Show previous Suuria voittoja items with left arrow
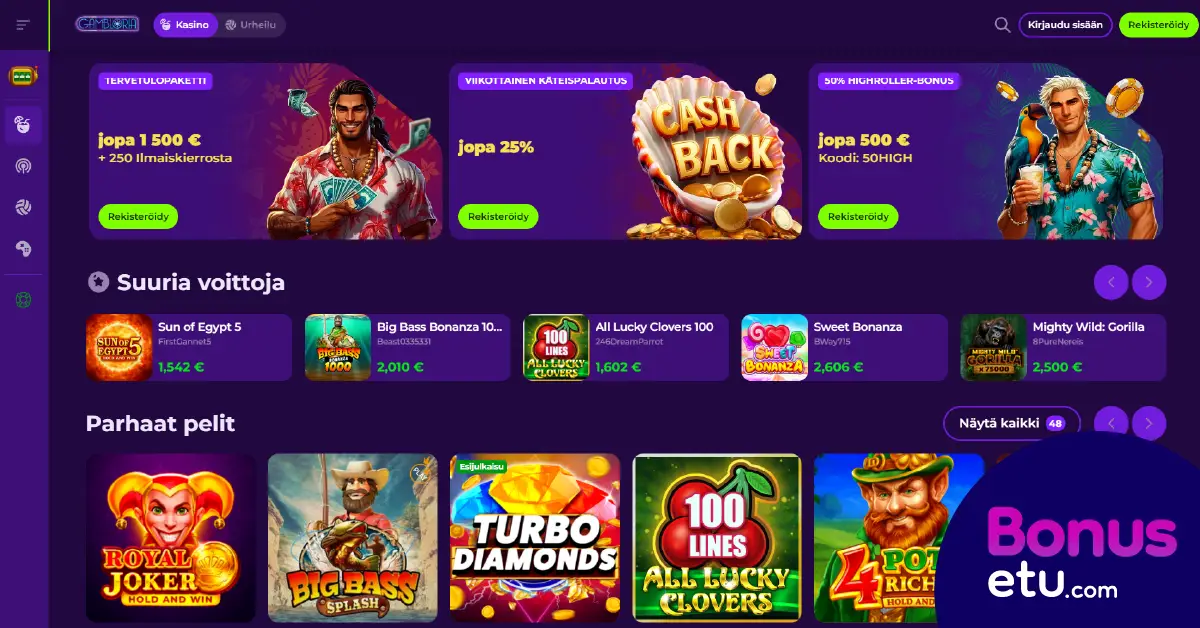 pyautogui.click(x=1111, y=283)
